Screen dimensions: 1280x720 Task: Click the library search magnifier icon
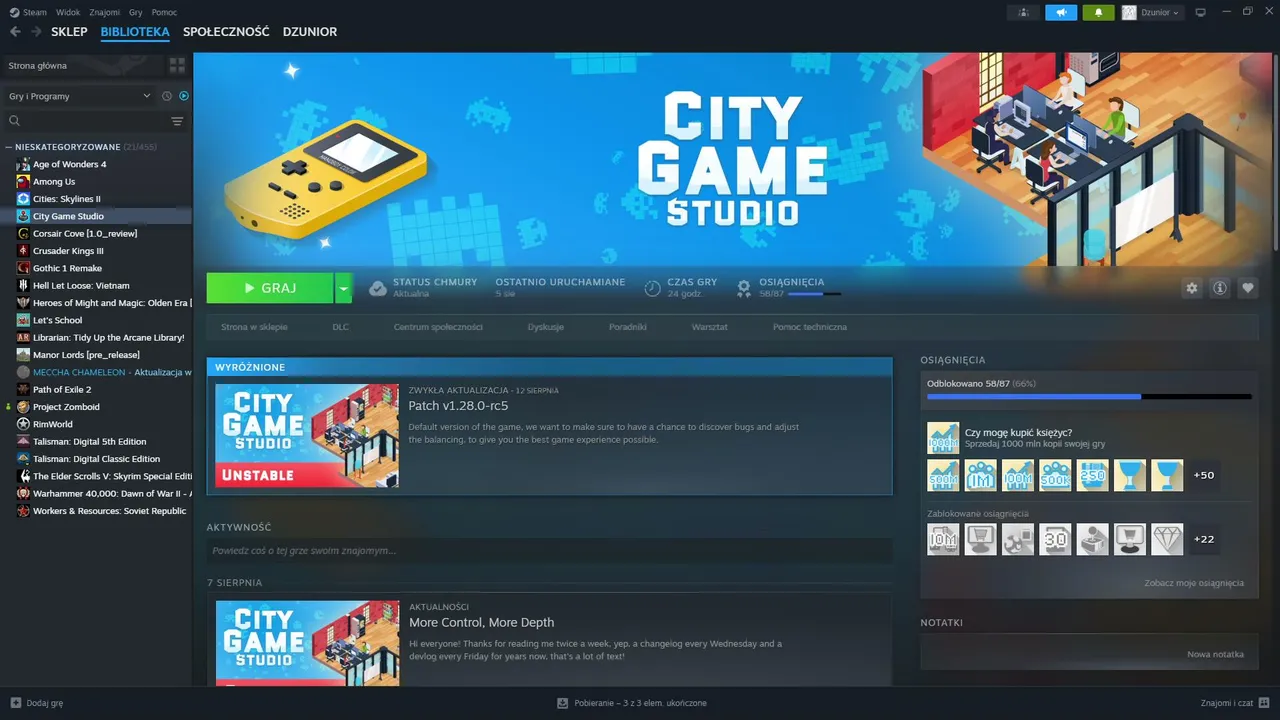pyautogui.click(x=14, y=121)
